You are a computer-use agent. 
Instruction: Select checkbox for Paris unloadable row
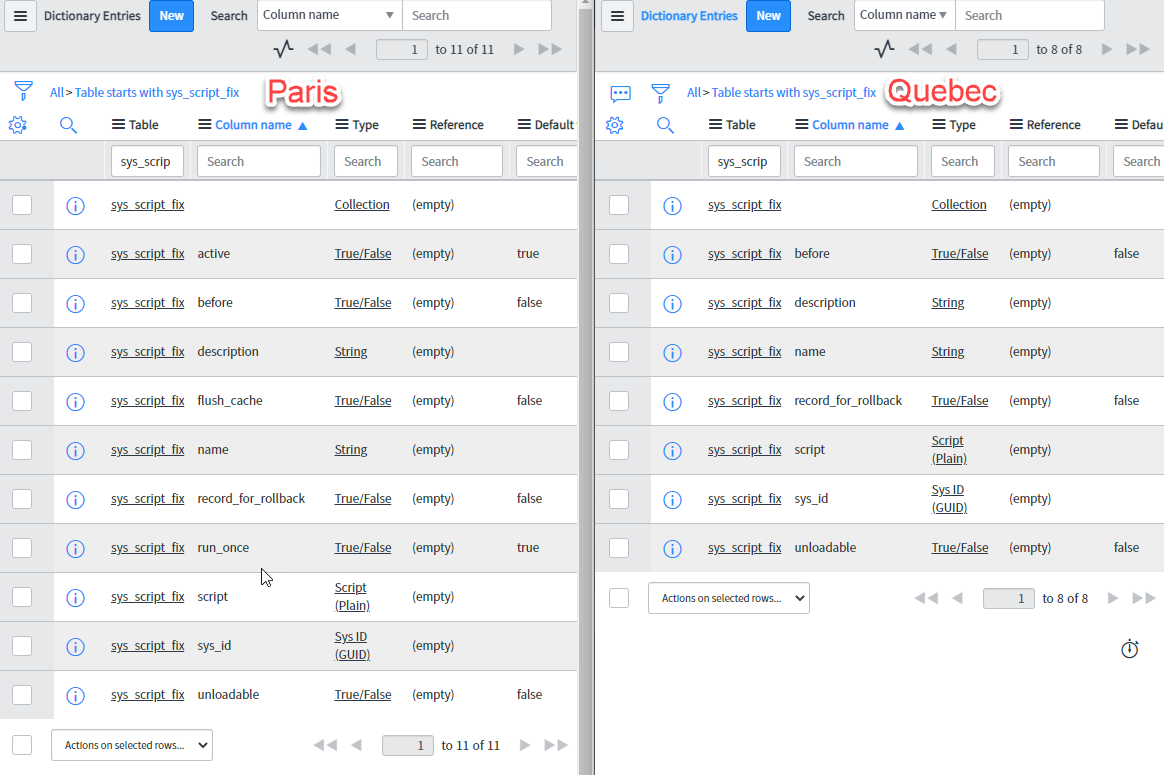point(22,695)
